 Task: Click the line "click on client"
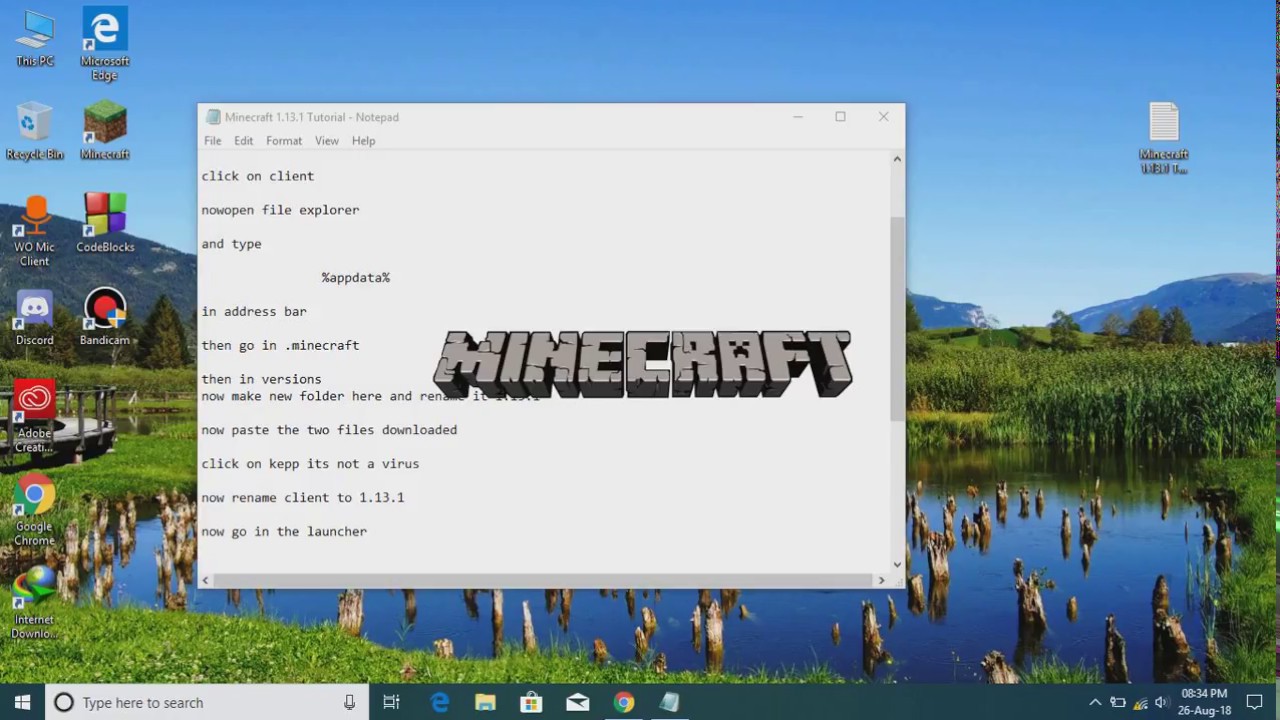click(258, 176)
